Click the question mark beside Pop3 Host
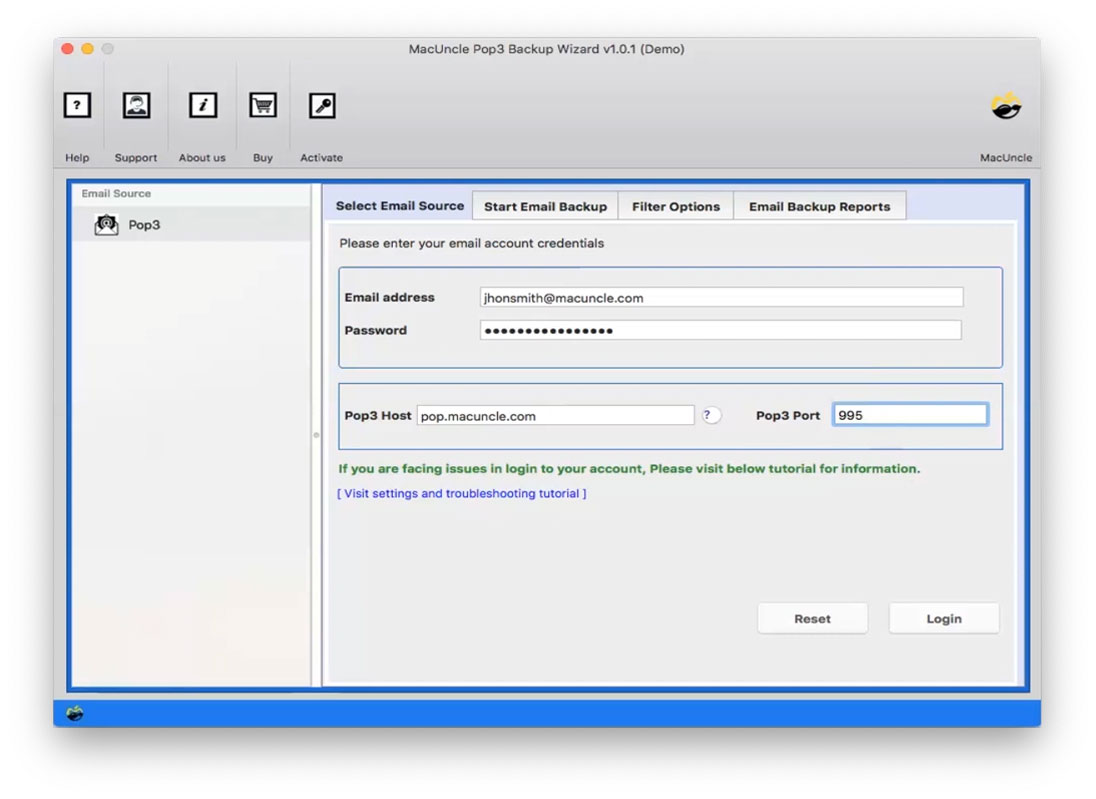 tap(711, 414)
